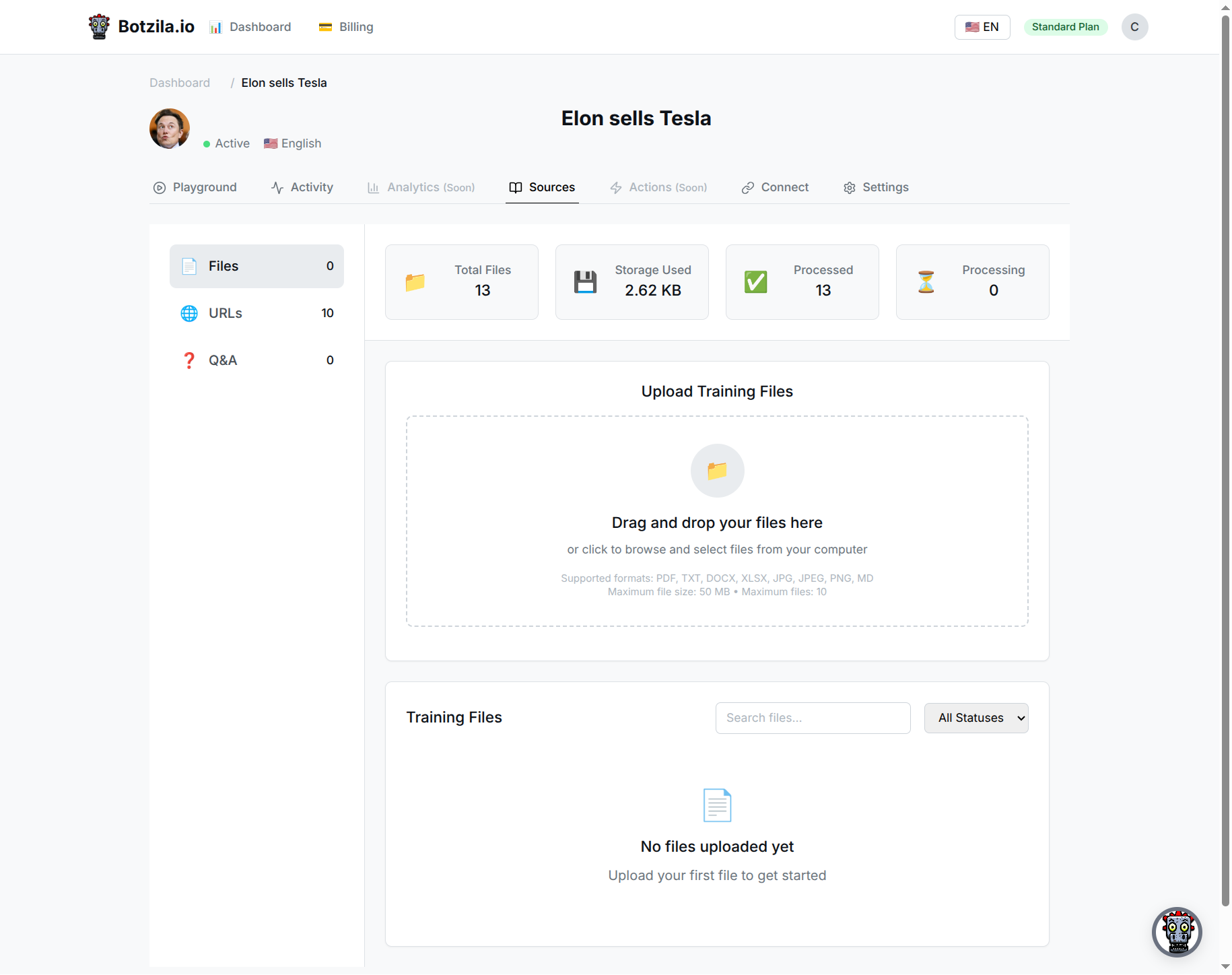Click the empty-state document icon
1232x975 pixels.
[718, 805]
